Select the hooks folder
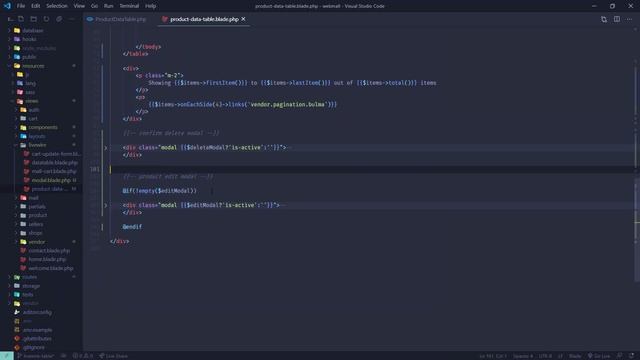 click(x=29, y=39)
